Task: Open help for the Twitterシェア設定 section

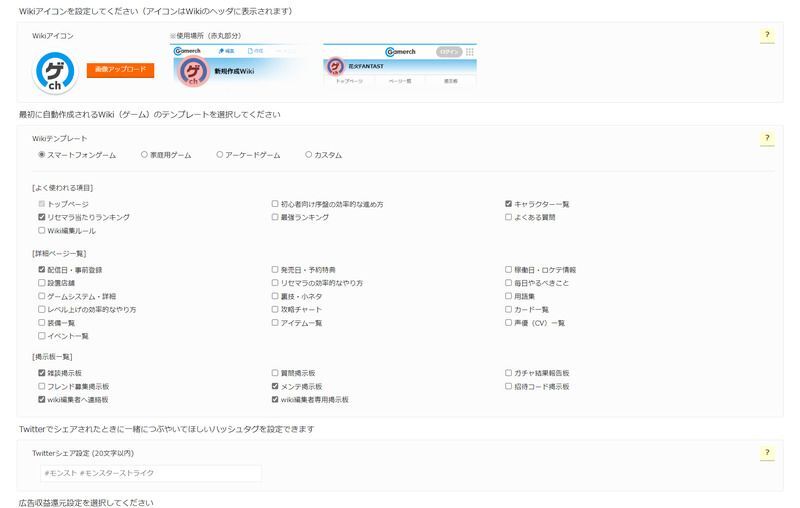Action: 767,453
